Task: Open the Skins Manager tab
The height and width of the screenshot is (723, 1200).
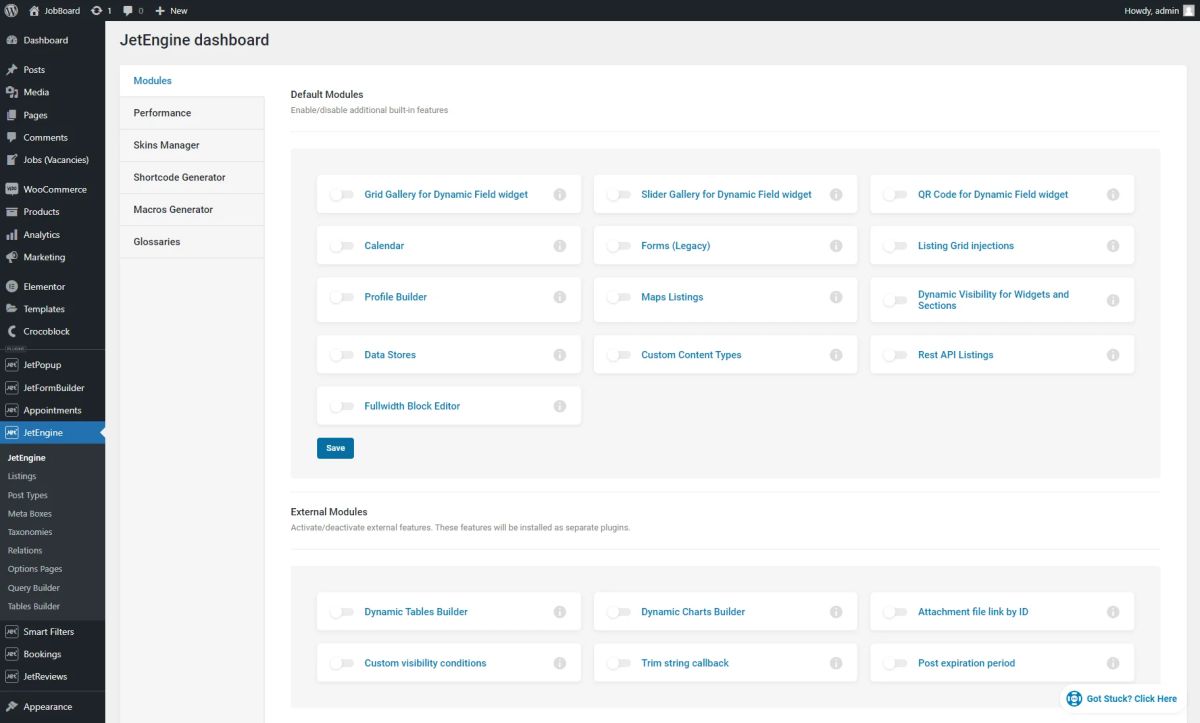Action: click(x=192, y=145)
